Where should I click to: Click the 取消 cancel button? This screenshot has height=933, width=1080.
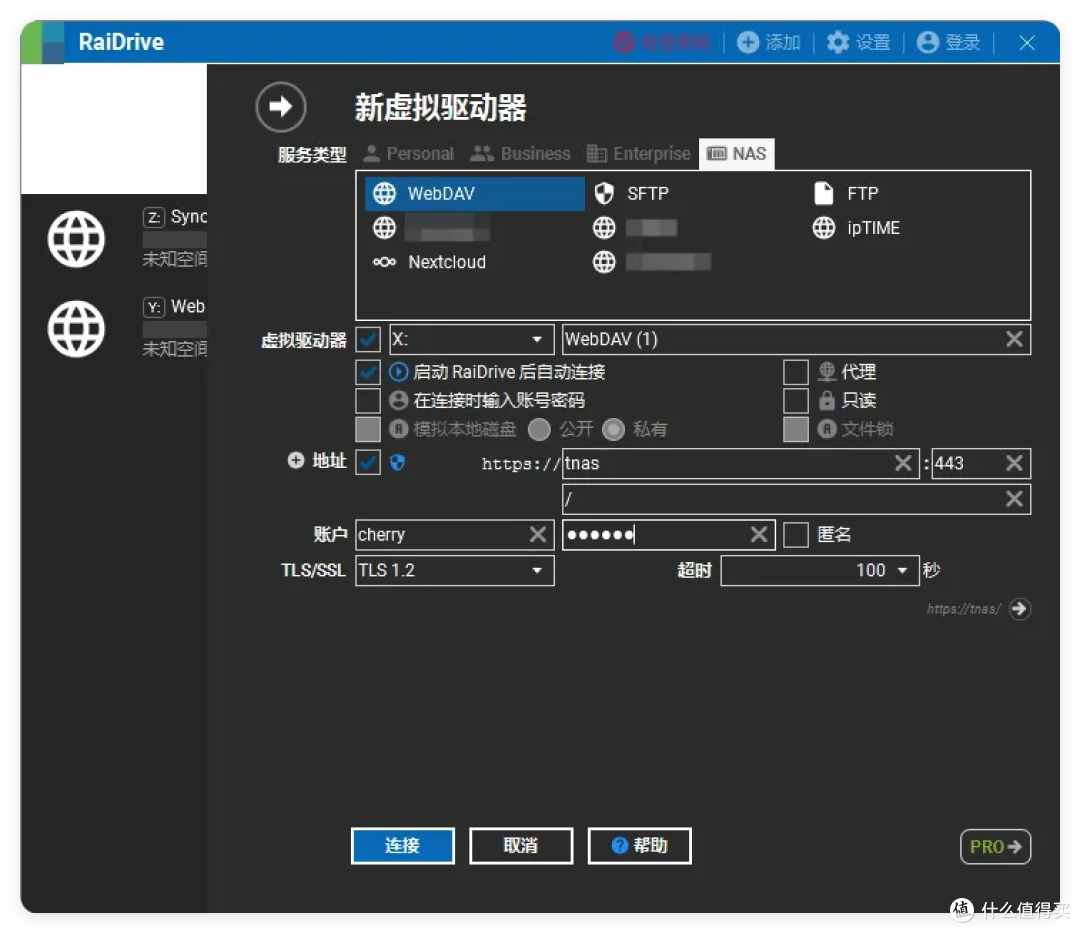[521, 846]
